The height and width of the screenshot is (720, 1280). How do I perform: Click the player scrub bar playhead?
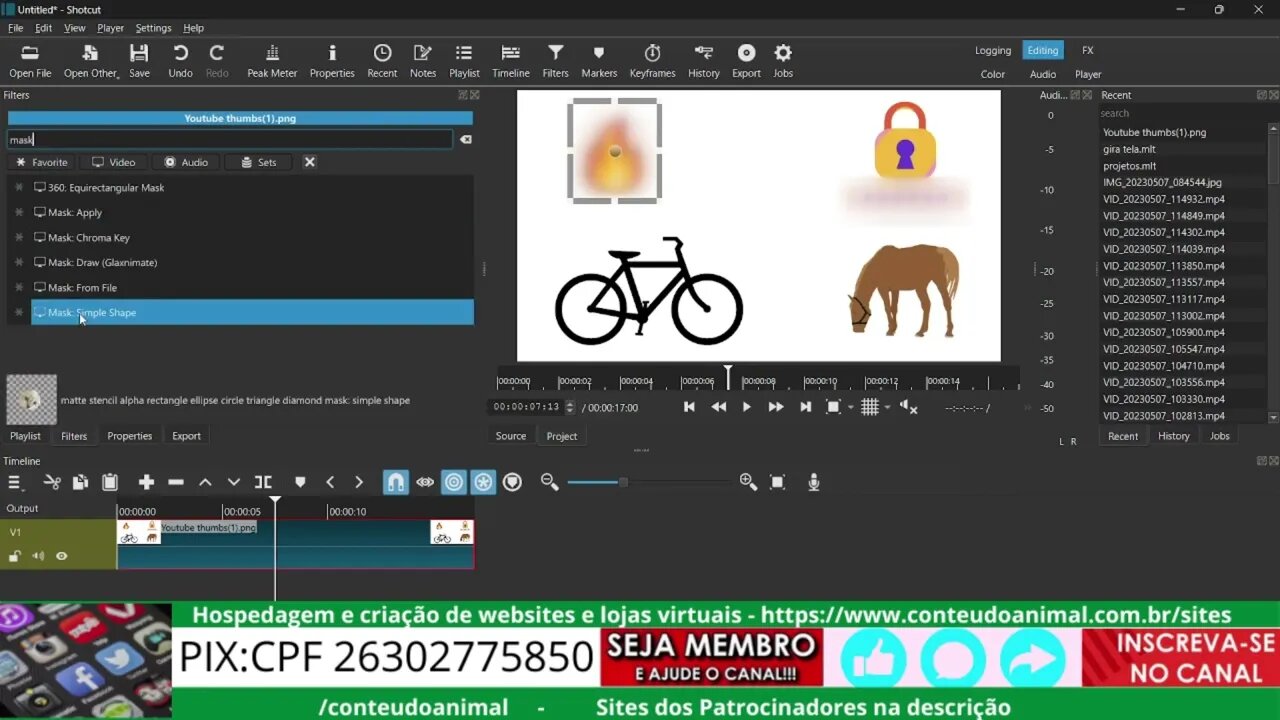tap(728, 377)
